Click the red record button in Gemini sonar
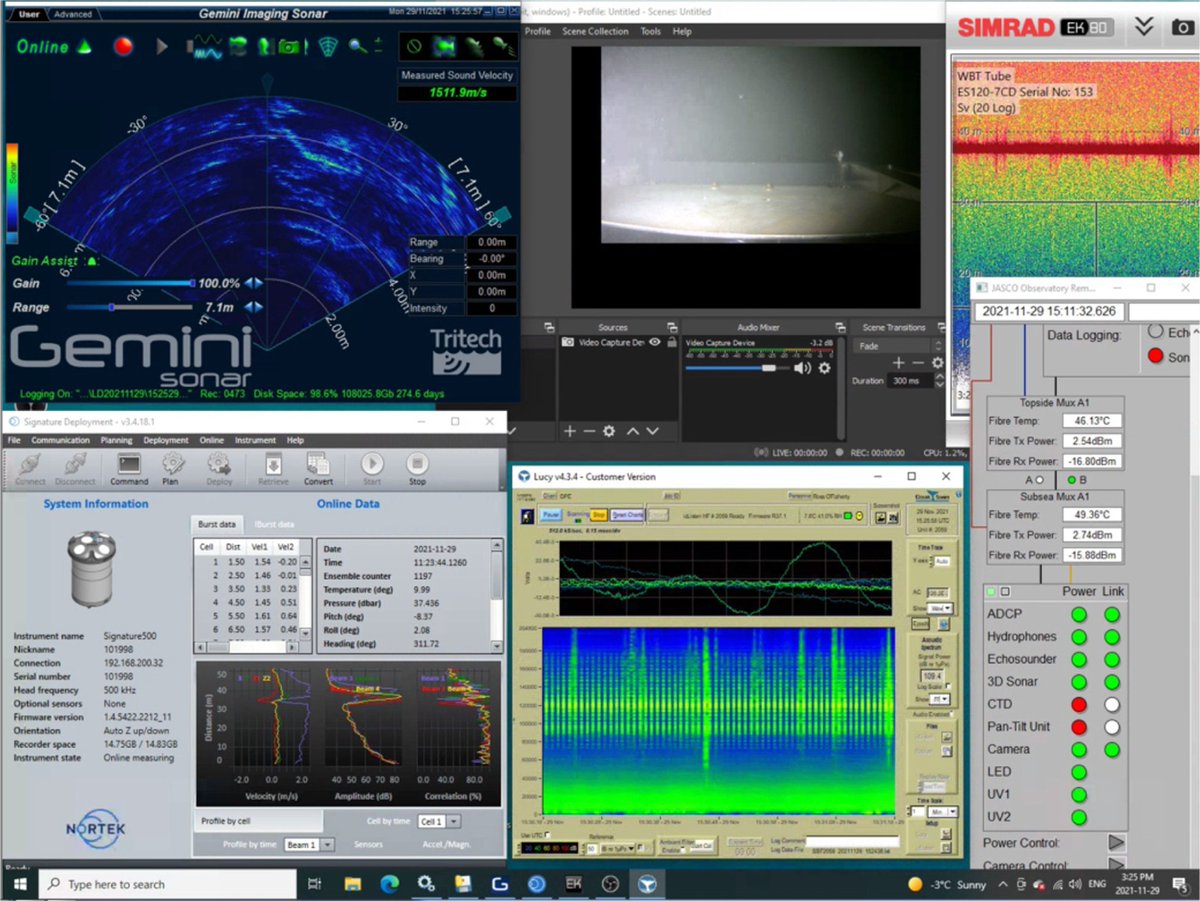 pyautogui.click(x=123, y=46)
